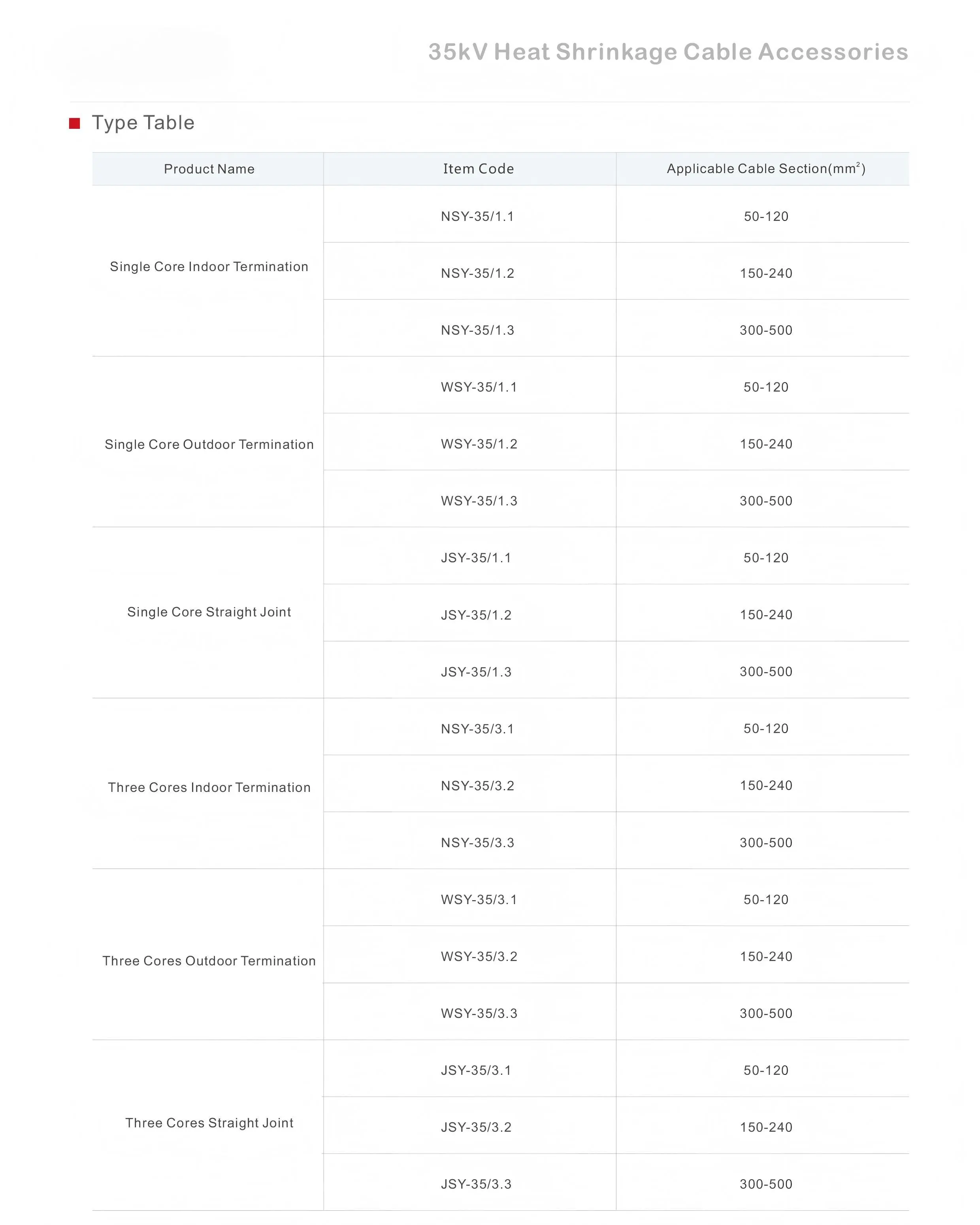Click the 300-500 value for JSY-35/3.3
Image resolution: width=980 pixels, height=1225 pixels.
pyautogui.click(x=766, y=1184)
